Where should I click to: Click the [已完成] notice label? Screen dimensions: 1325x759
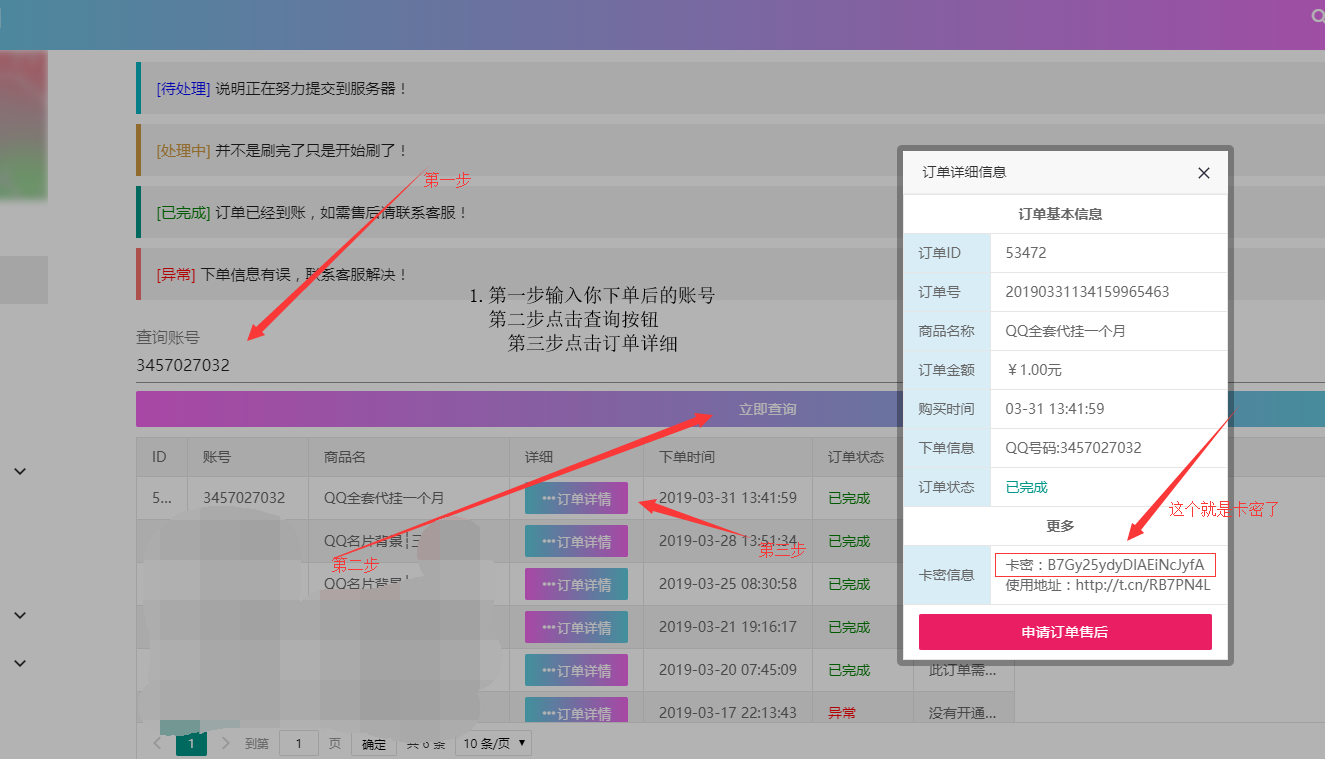point(183,213)
